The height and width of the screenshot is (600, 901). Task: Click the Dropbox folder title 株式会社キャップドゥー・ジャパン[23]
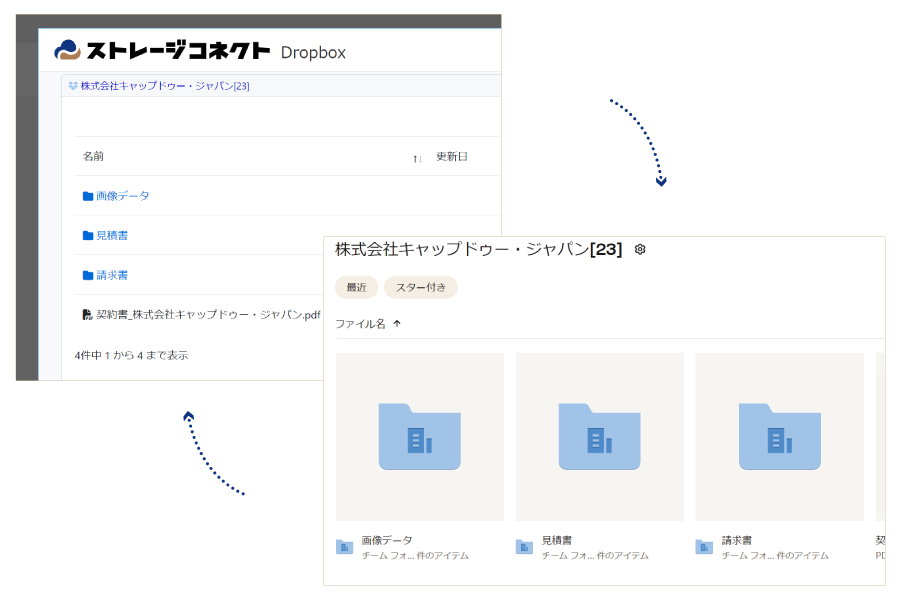click(479, 249)
